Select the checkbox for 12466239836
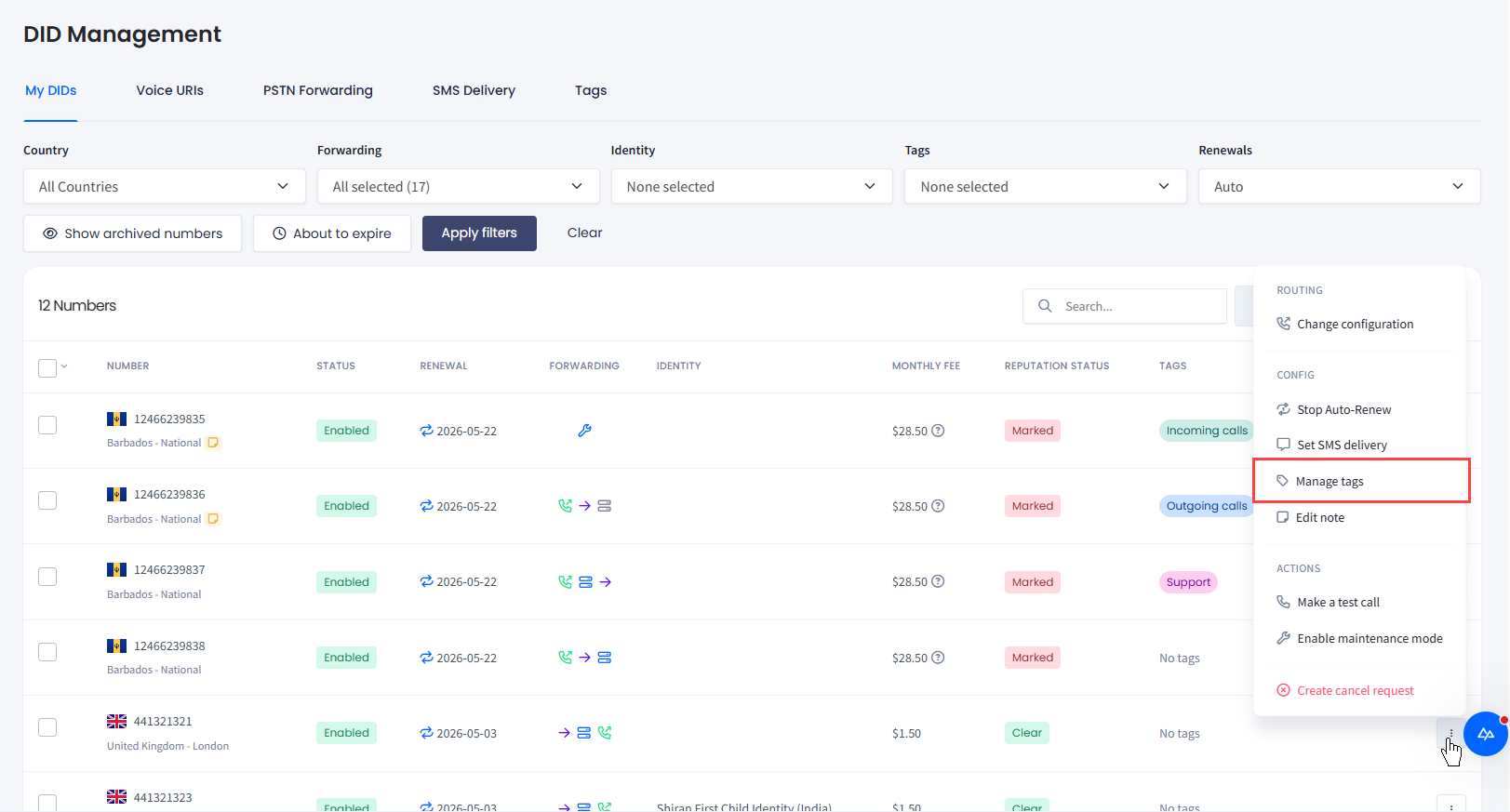This screenshot has height=812, width=1510. point(47,500)
